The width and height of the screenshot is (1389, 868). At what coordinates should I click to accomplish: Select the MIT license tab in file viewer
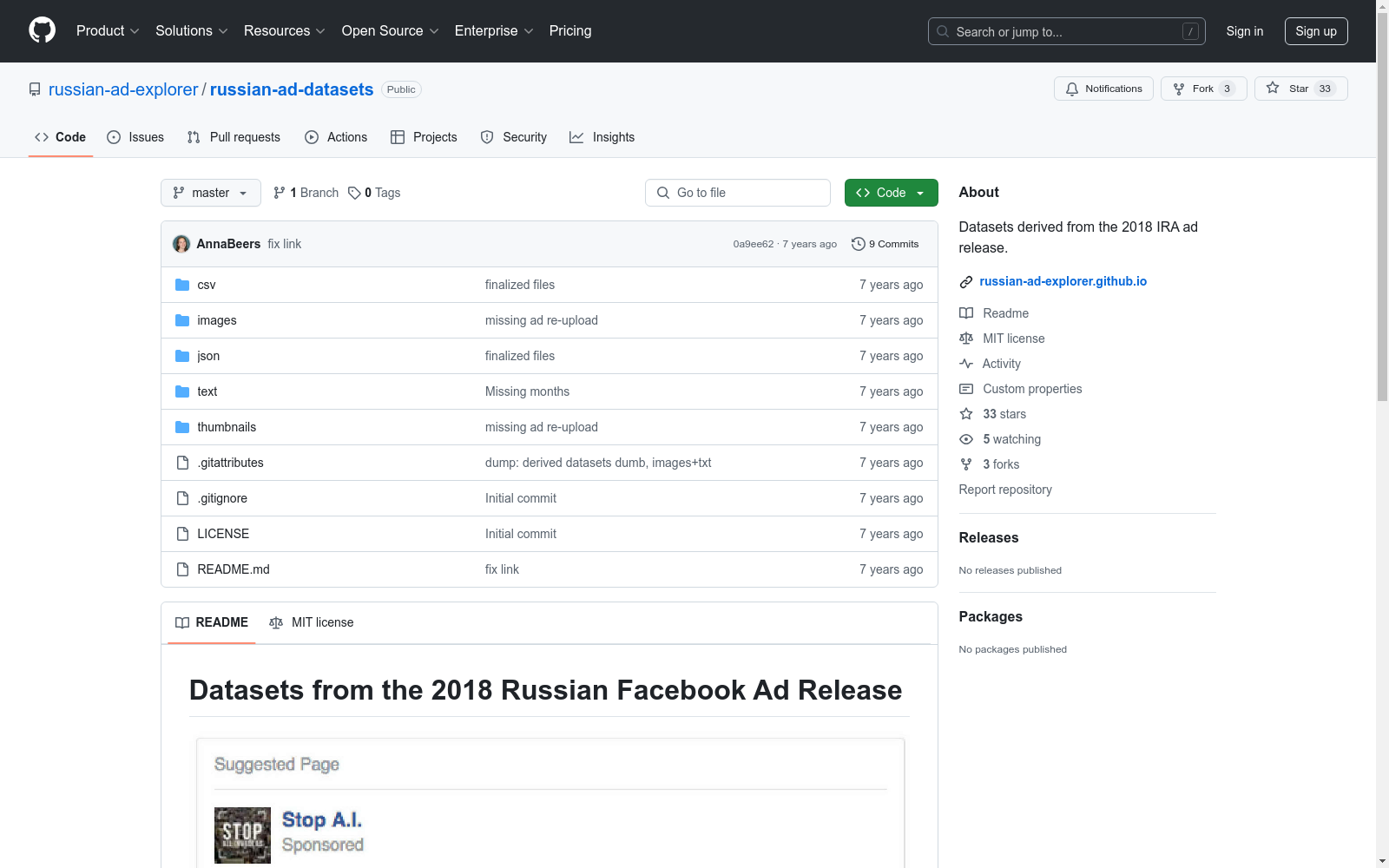coord(312,622)
